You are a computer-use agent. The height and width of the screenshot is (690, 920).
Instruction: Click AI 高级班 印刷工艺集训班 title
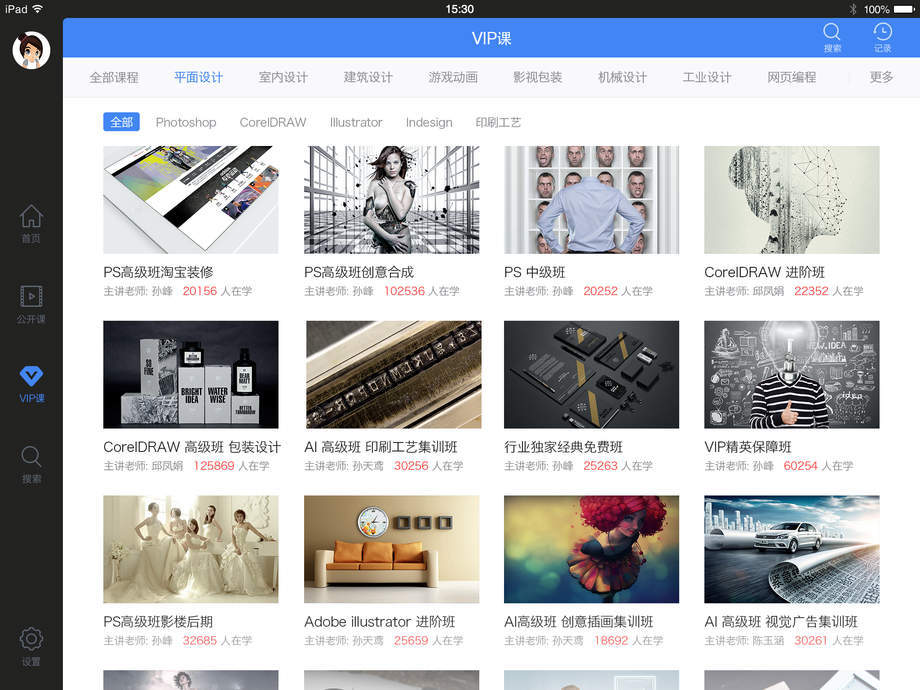pyautogui.click(x=381, y=447)
